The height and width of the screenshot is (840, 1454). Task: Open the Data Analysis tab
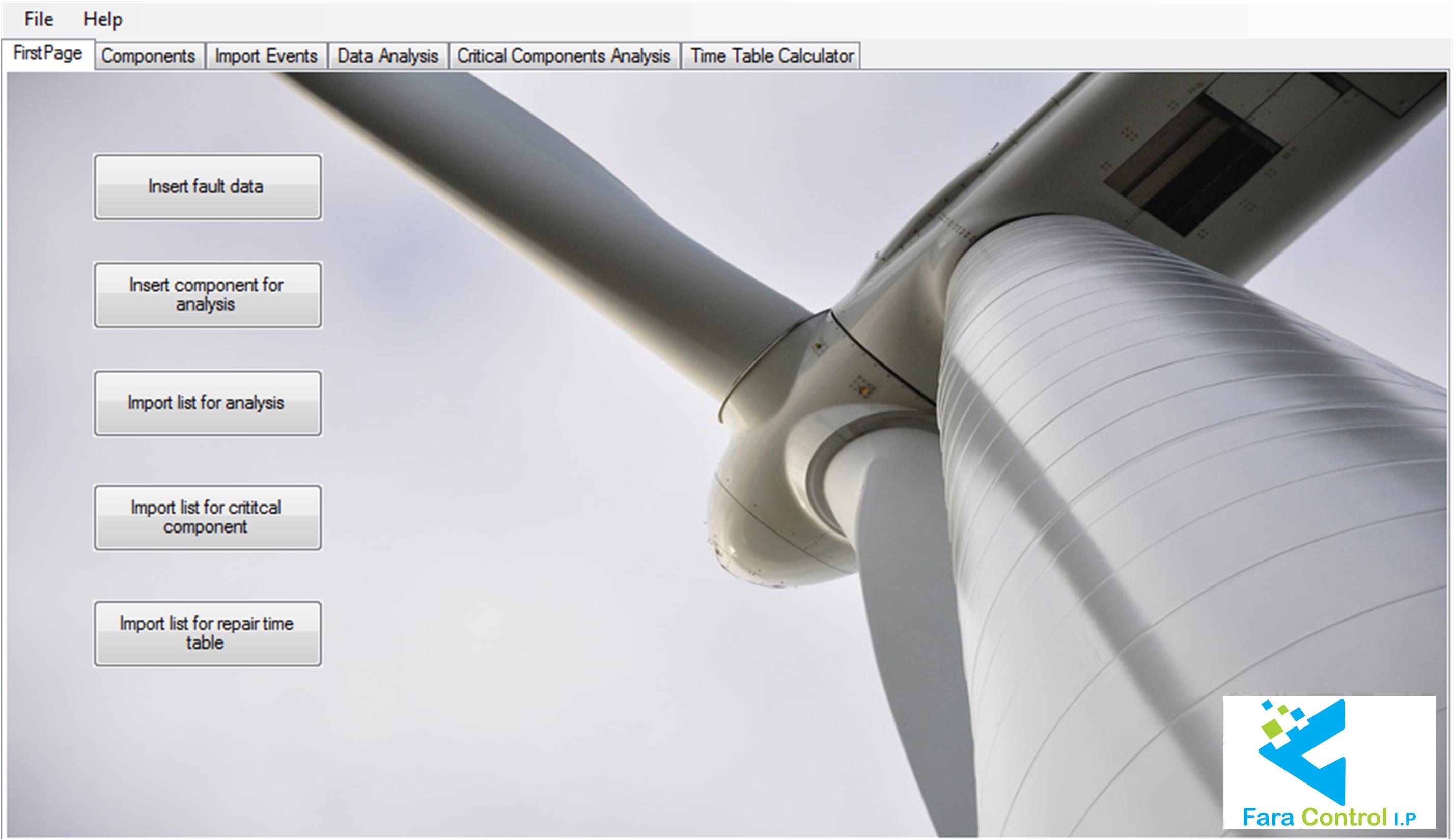387,57
